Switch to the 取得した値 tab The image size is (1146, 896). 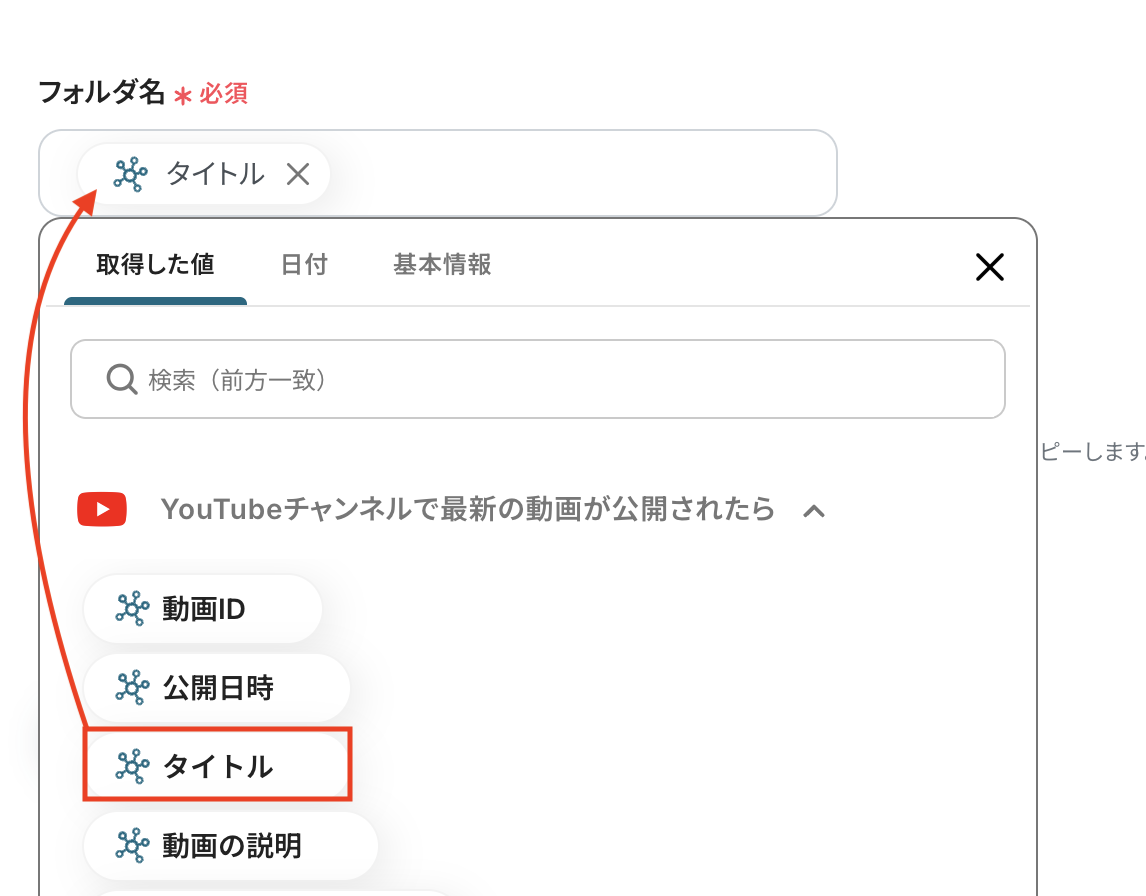tap(155, 265)
